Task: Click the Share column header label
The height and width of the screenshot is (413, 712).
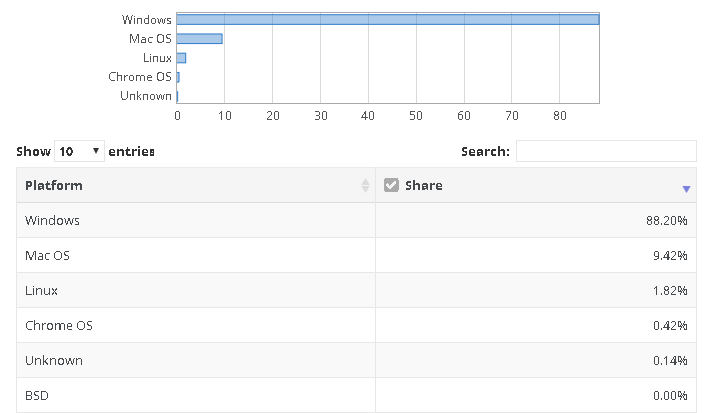Action: (x=424, y=185)
